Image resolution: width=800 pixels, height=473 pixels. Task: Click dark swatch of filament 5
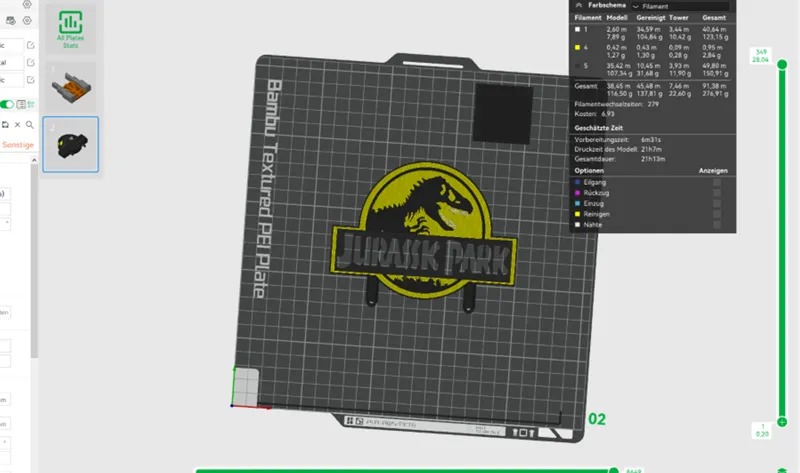(x=578, y=66)
